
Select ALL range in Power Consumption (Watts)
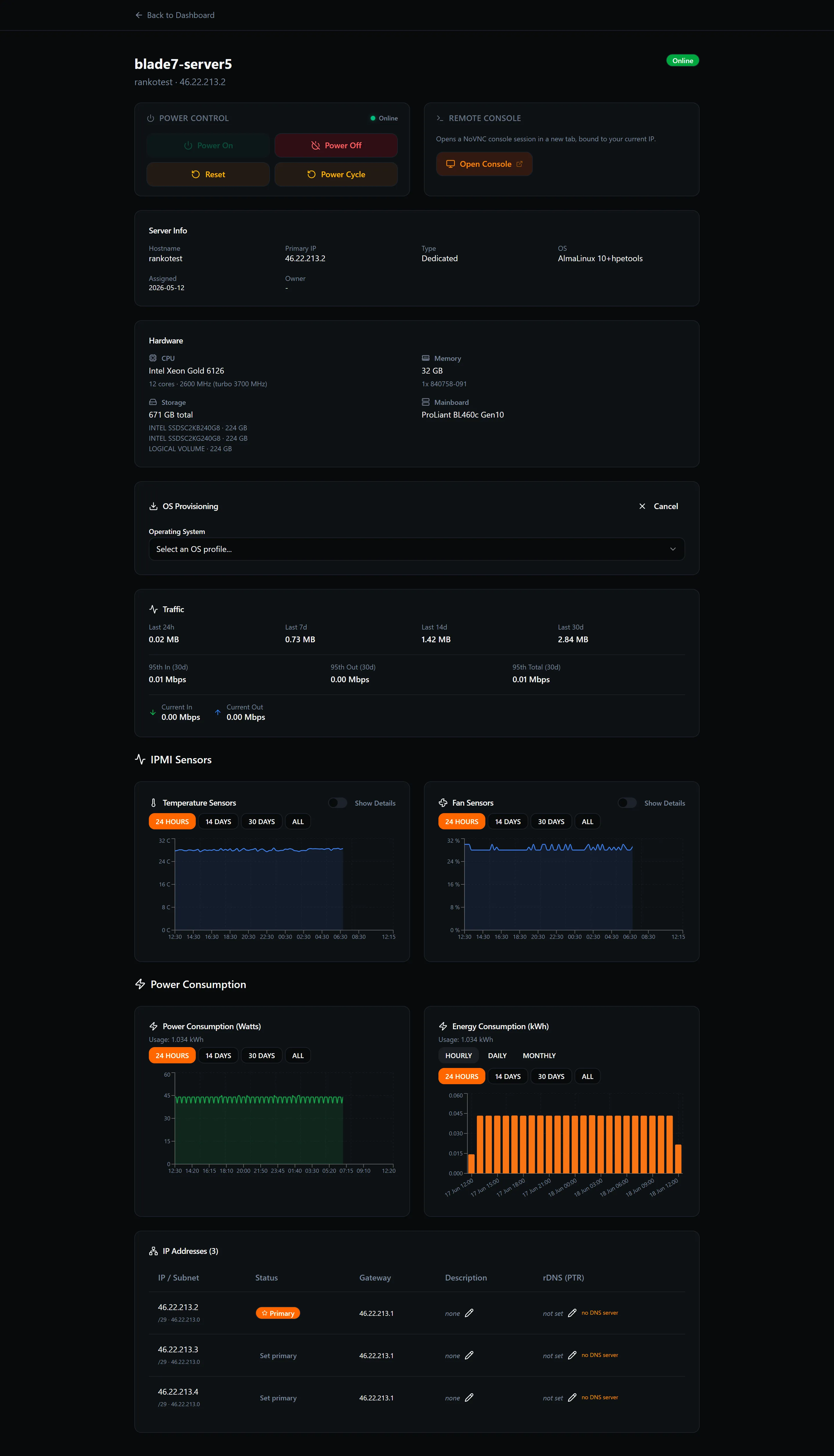[x=298, y=1056]
